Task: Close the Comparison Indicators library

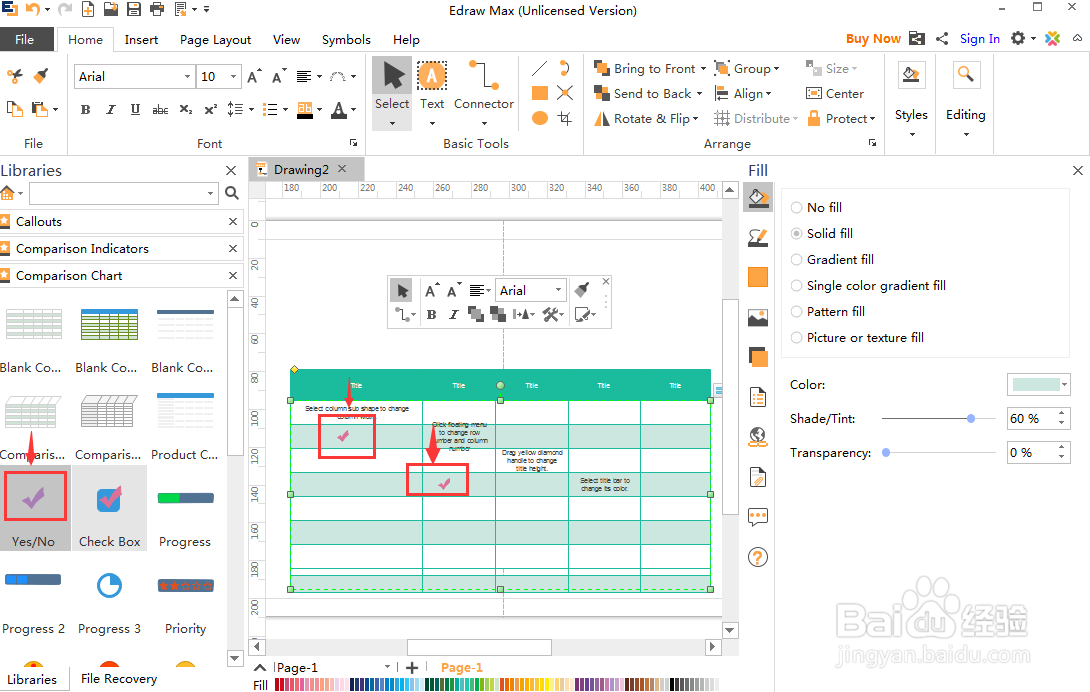Action: [x=233, y=248]
